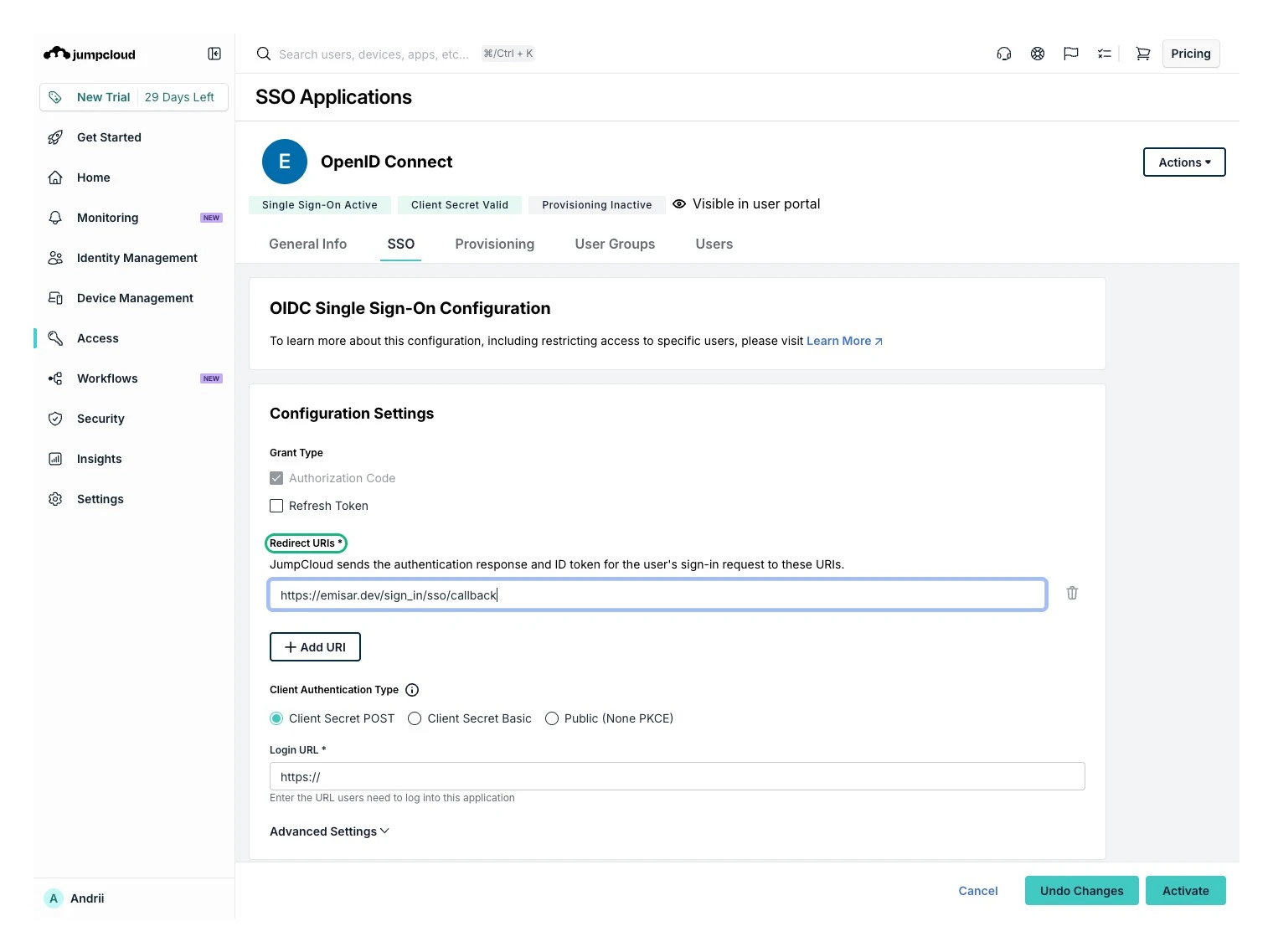Open the support headset icon
Image resolution: width=1273 pixels, height=952 pixels.
pos(1004,54)
